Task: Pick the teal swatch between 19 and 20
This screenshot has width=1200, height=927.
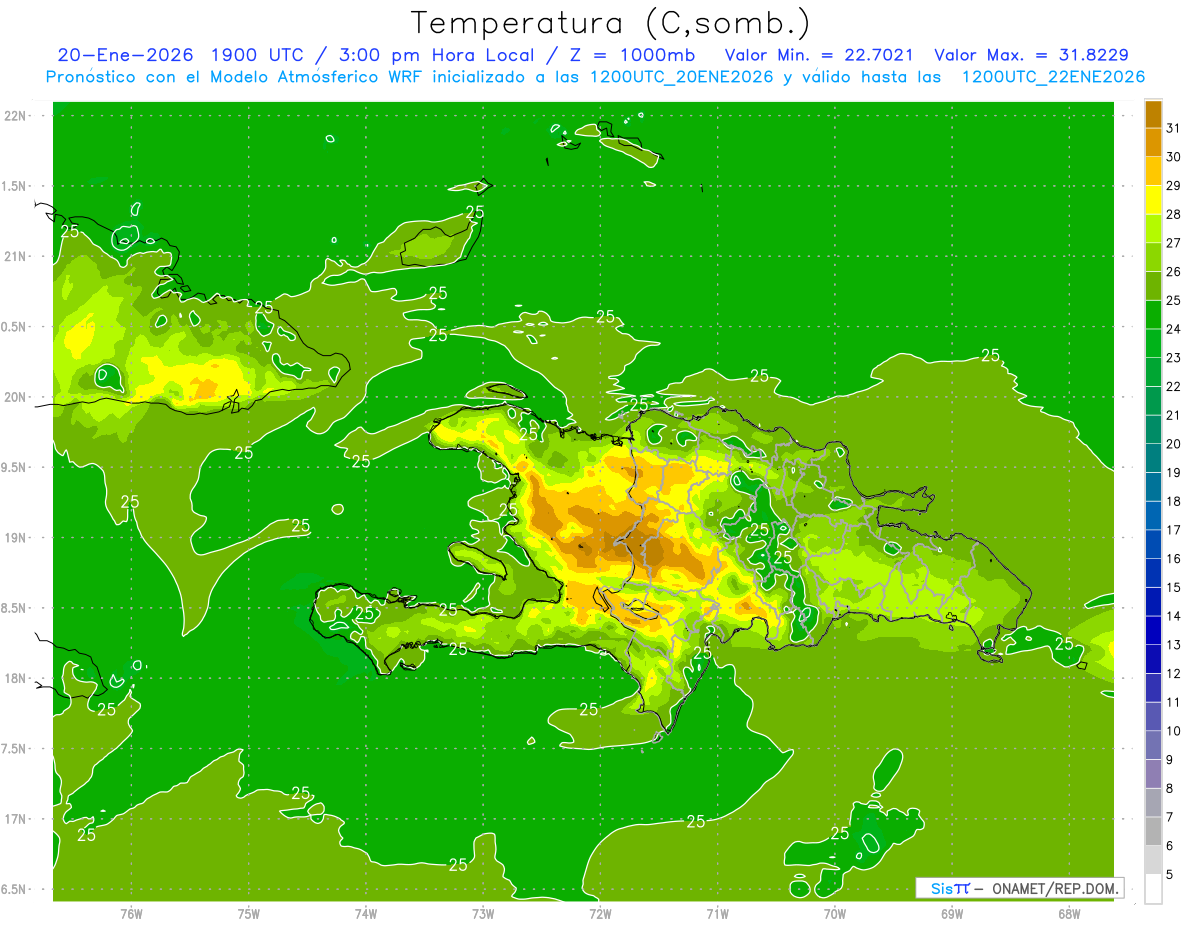Action: (x=1153, y=458)
